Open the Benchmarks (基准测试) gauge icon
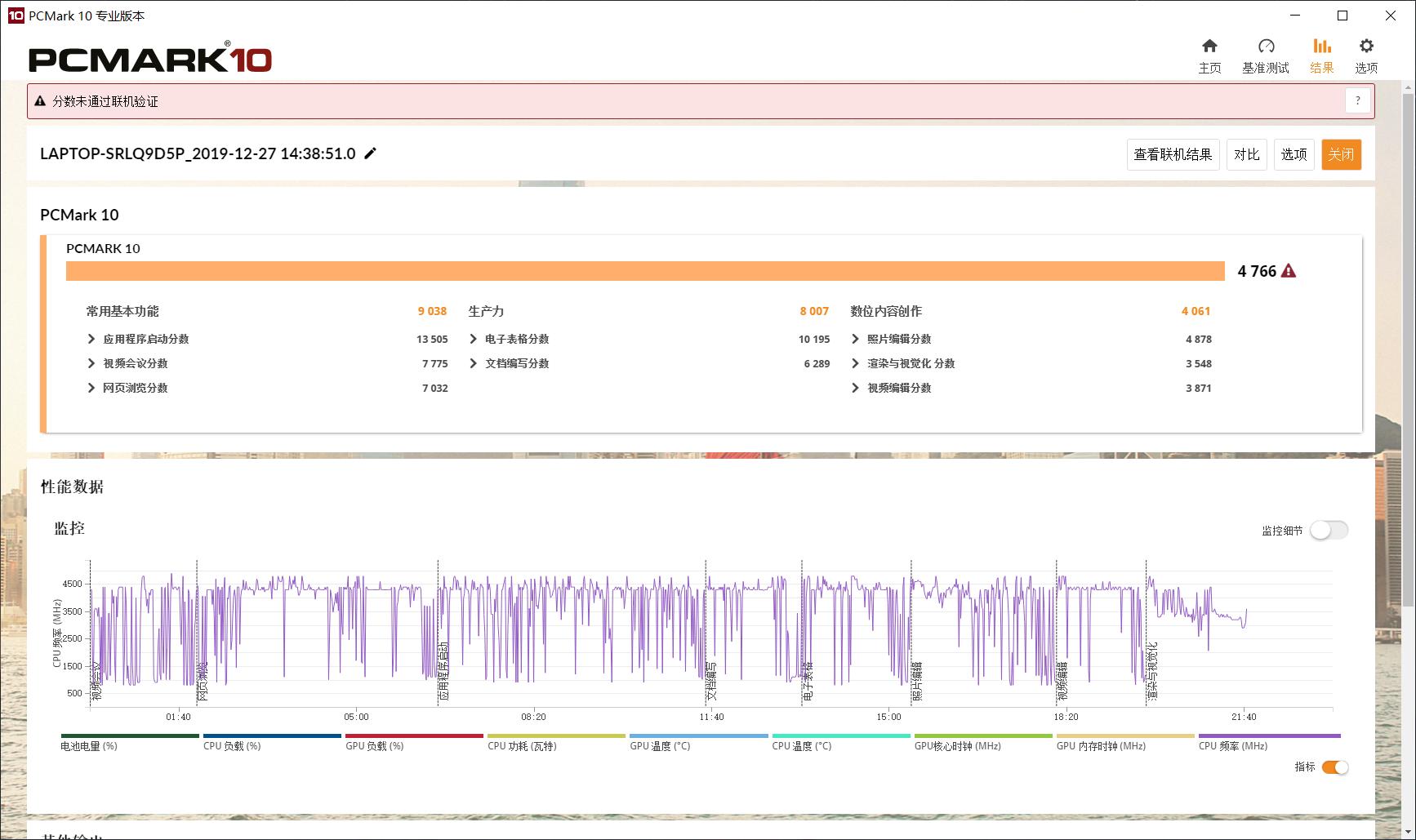This screenshot has width=1416, height=840. pyautogui.click(x=1265, y=47)
